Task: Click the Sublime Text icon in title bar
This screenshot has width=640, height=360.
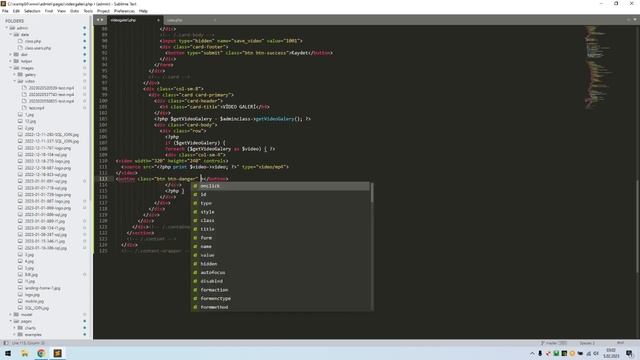Action: pos(3,3)
